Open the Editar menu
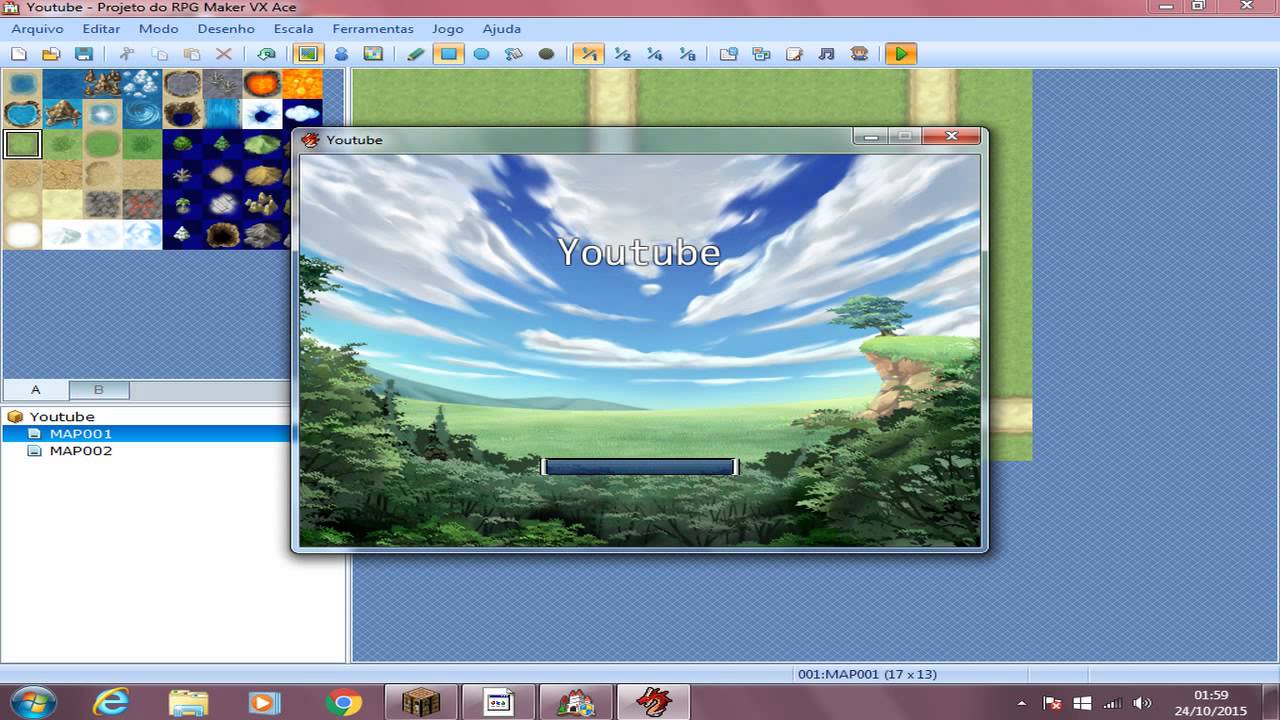The width and height of the screenshot is (1280, 720). point(101,29)
